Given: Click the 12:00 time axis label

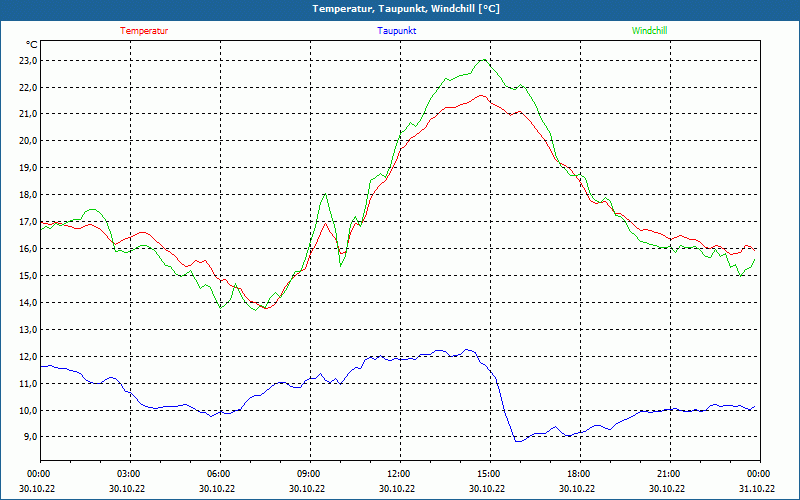Looking at the screenshot, I should tap(398, 474).
